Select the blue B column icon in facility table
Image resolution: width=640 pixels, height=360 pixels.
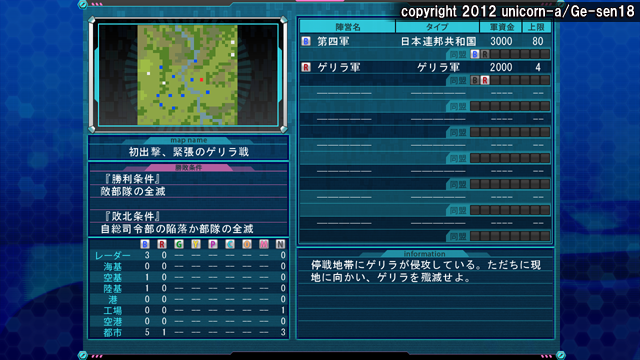[145, 244]
